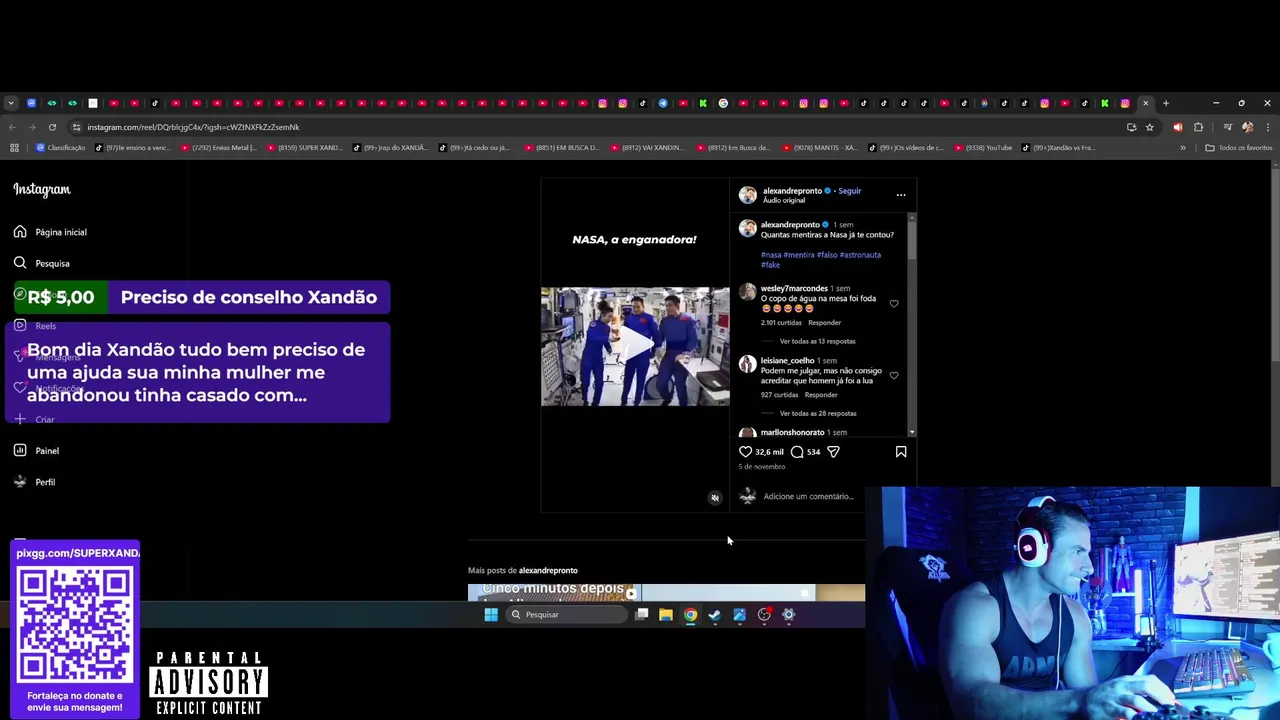The height and width of the screenshot is (720, 1280).
Task: Click the Instagram logo
Action: click(42, 189)
